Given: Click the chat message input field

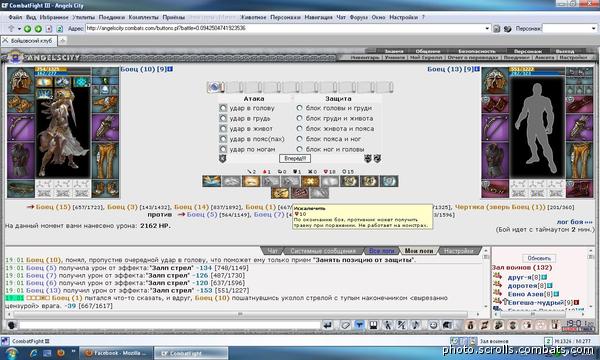Looking at the screenshot, I should click(170, 325).
